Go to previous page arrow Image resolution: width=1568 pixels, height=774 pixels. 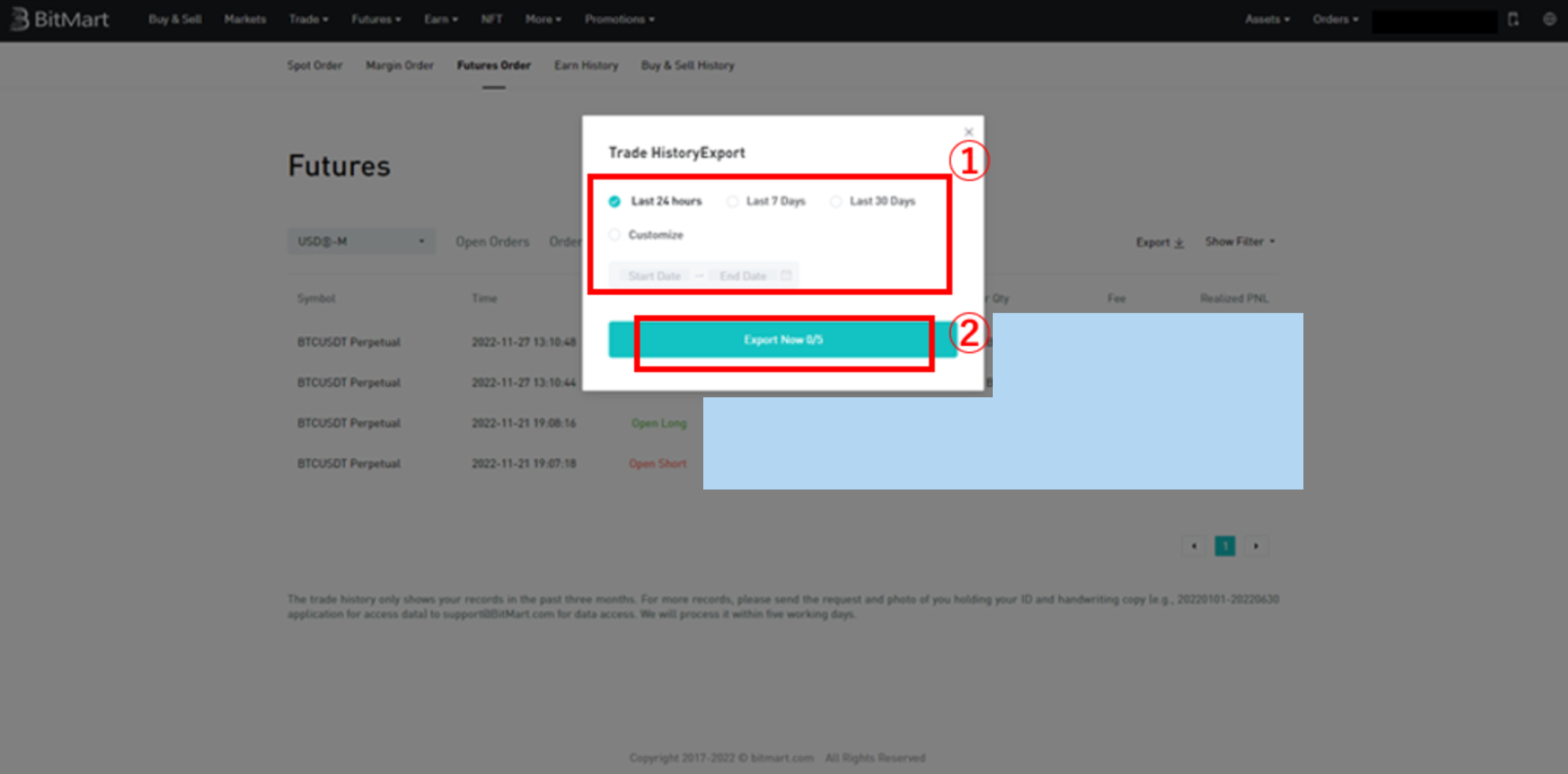(1194, 546)
